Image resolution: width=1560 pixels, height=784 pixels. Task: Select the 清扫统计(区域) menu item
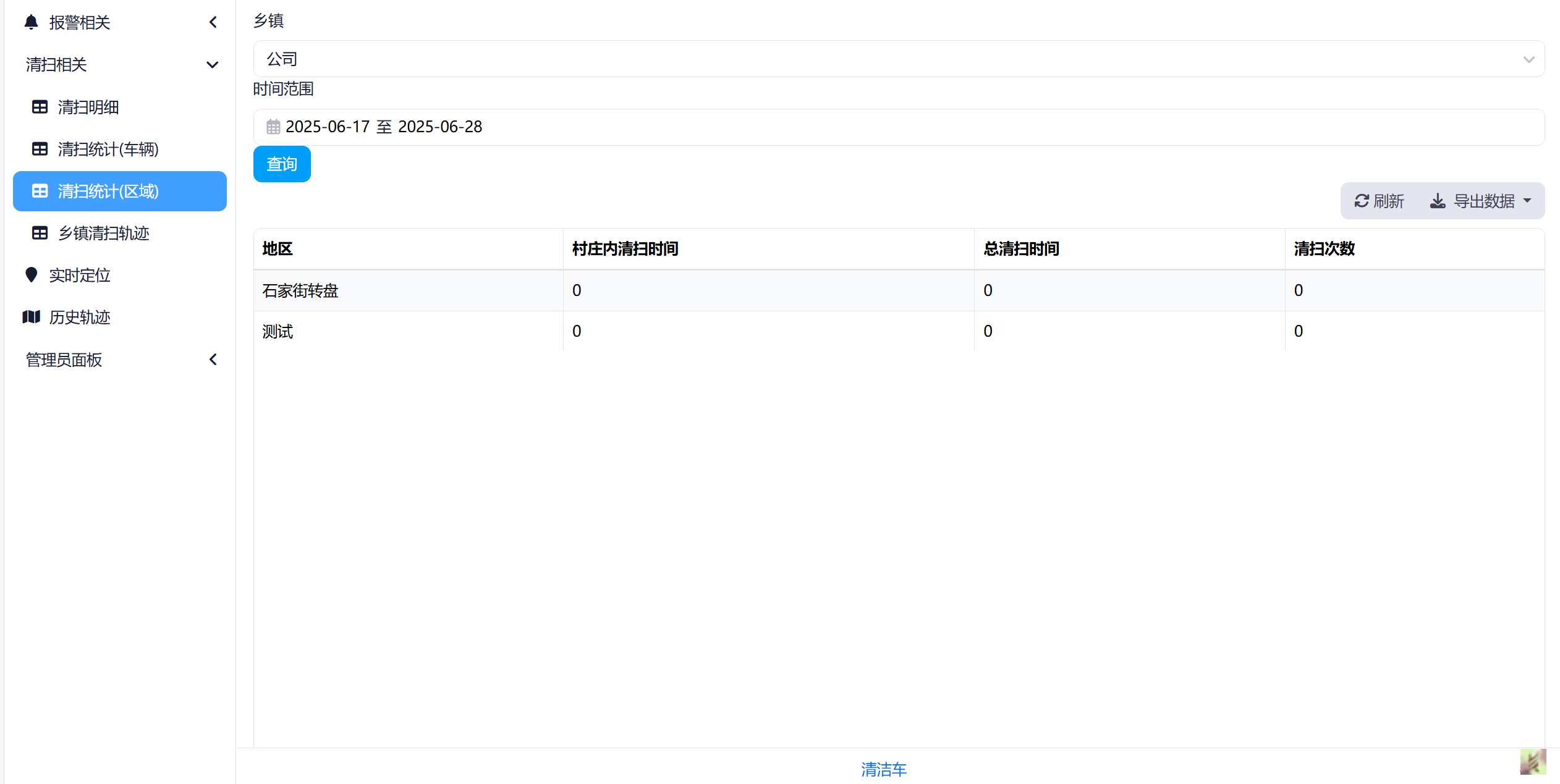(x=120, y=191)
